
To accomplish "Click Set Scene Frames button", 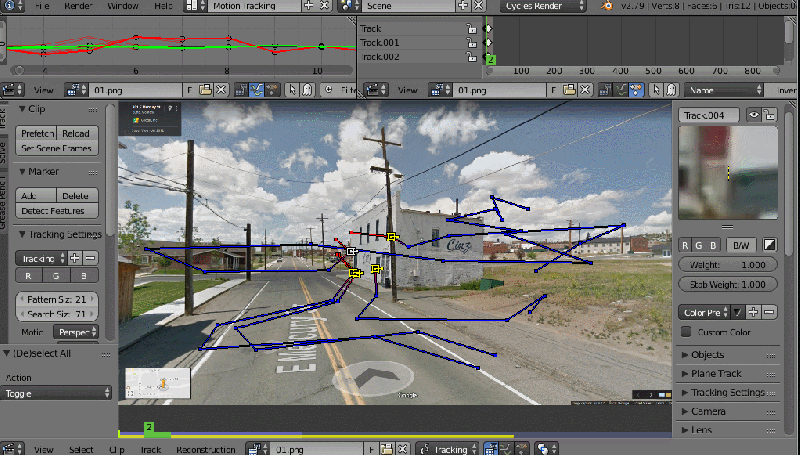I will (x=57, y=148).
